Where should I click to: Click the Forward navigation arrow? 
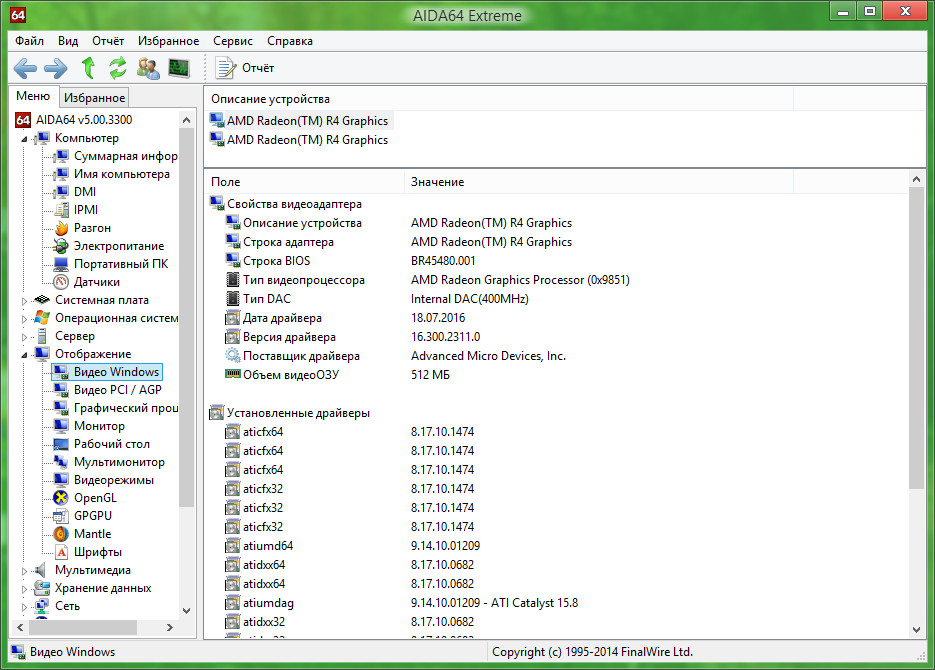[56, 68]
